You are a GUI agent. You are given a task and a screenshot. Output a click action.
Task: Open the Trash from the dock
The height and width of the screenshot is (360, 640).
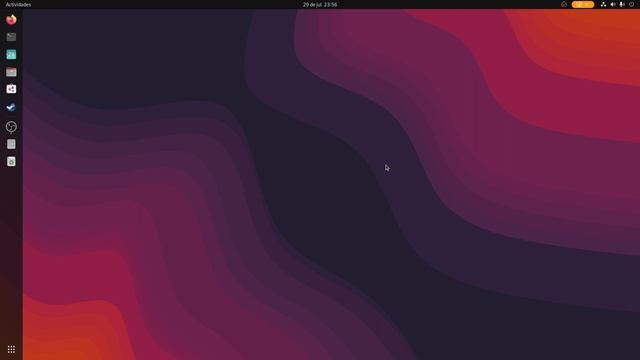click(x=11, y=162)
